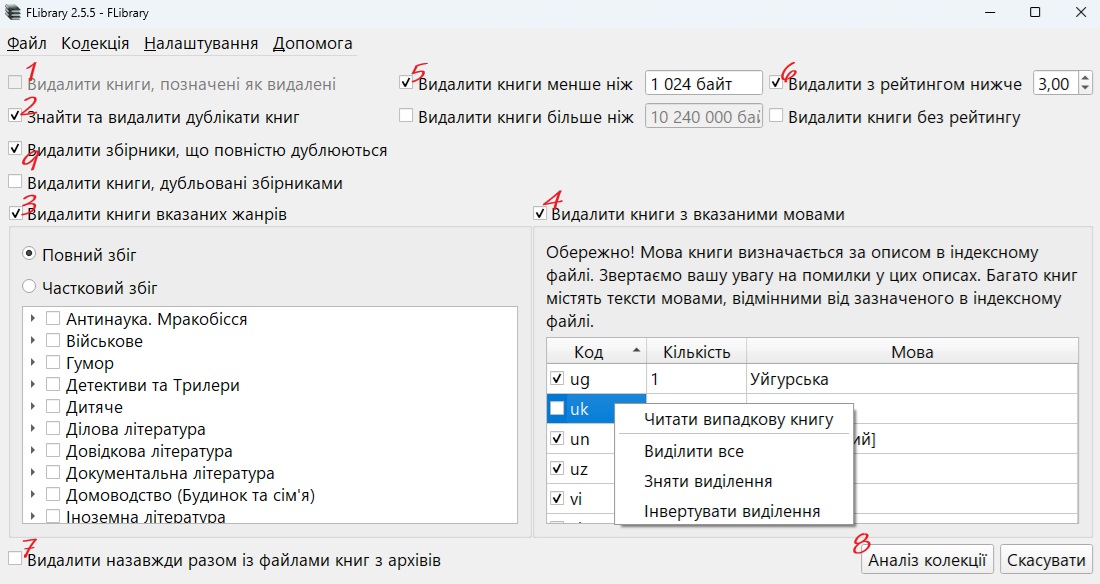1100x584 pixels.
Task: Choose 'Читати випадкову книгу' from context menu
Action: click(738, 420)
